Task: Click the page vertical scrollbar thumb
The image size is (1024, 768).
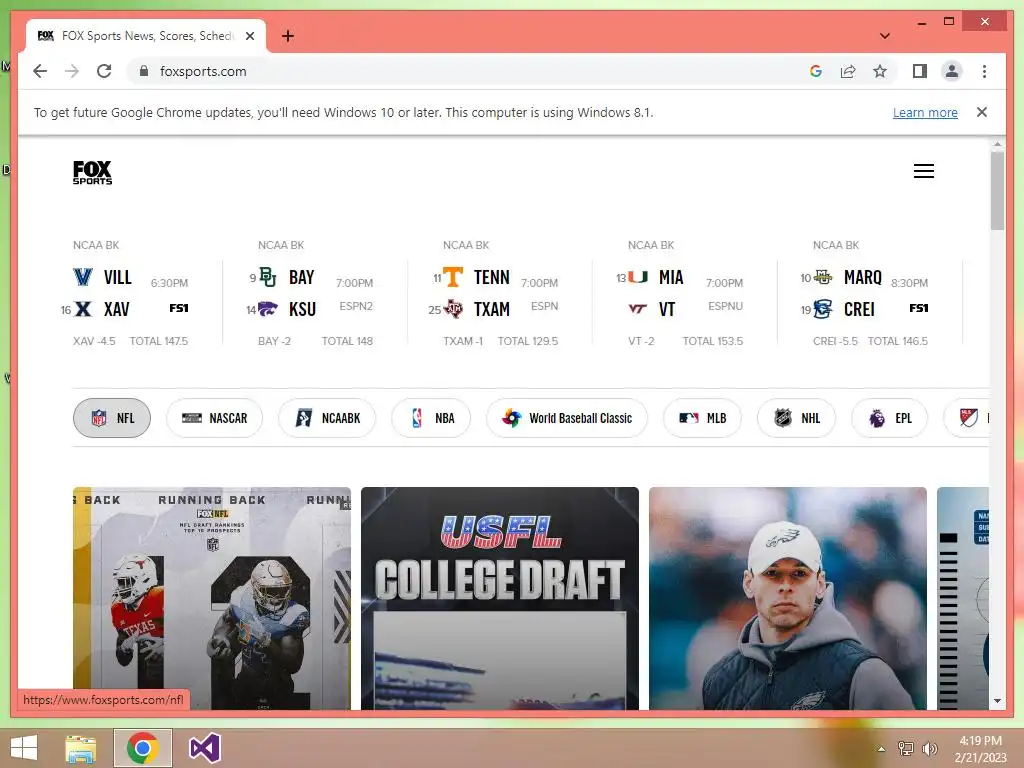Action: [997, 191]
